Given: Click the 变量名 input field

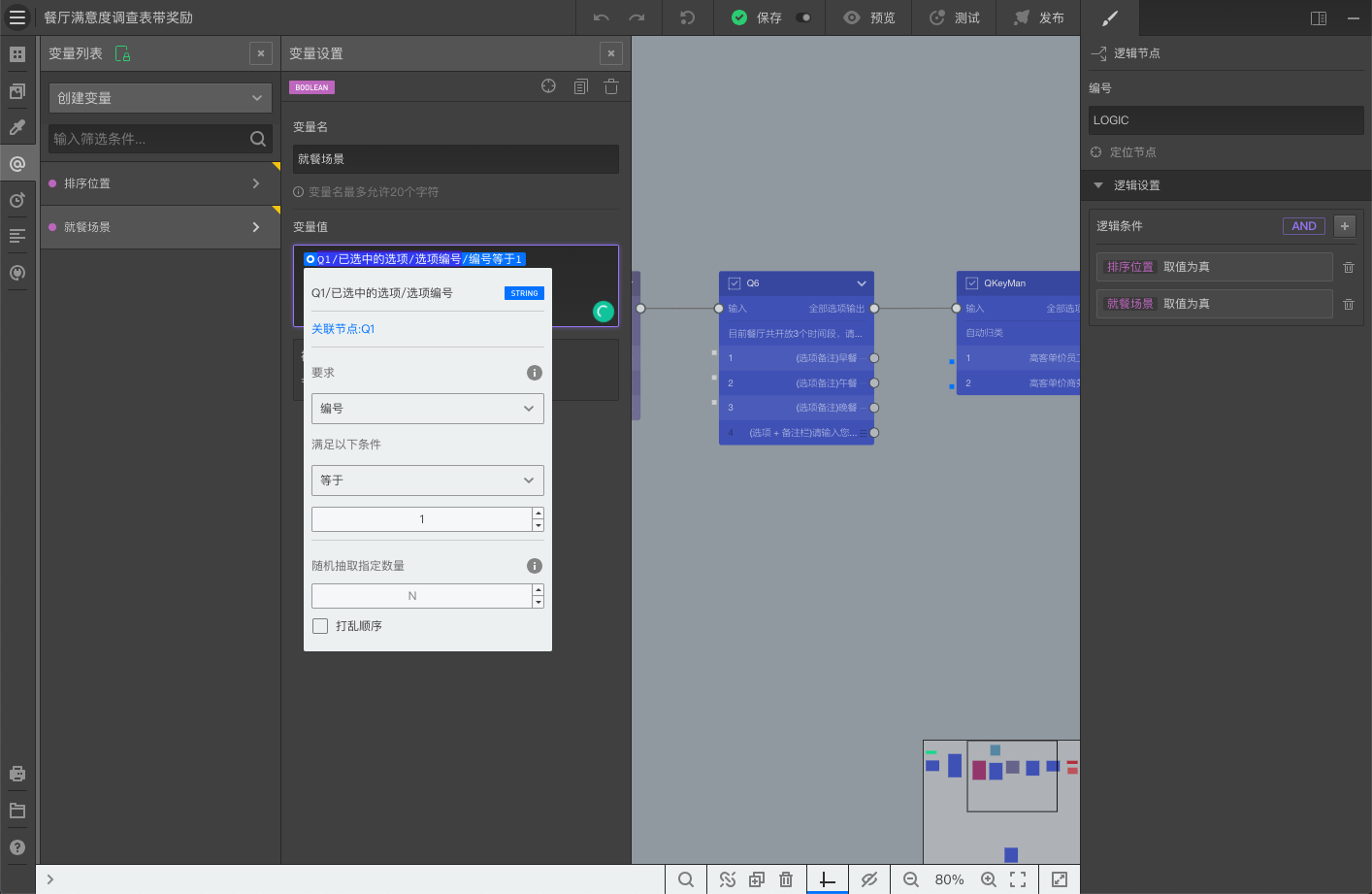Looking at the screenshot, I should [x=456, y=159].
